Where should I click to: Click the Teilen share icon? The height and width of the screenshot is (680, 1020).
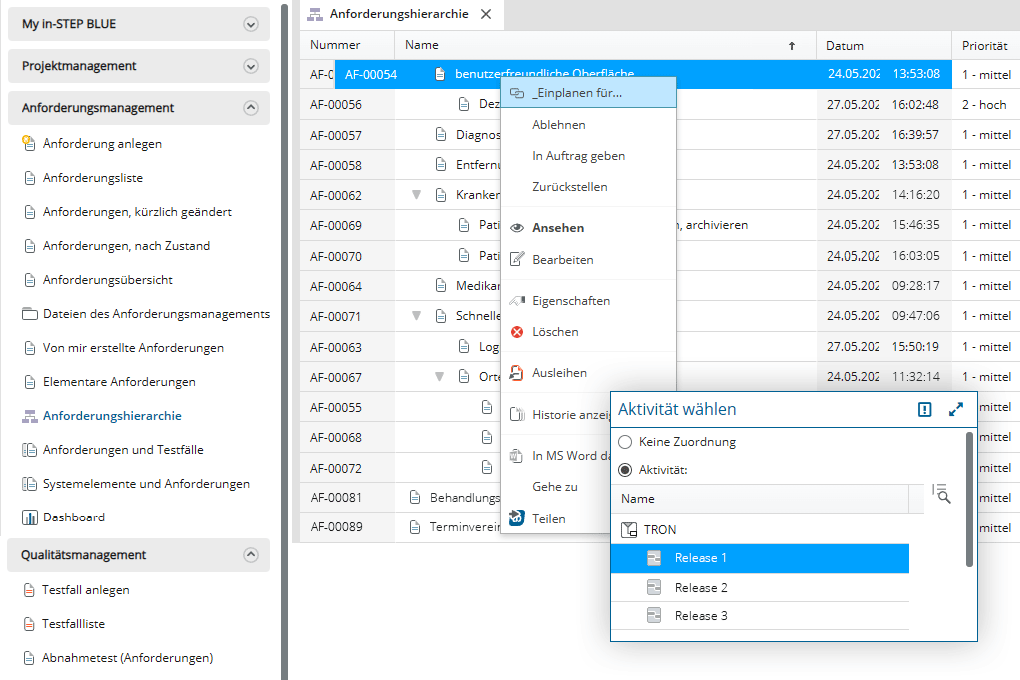tap(517, 518)
